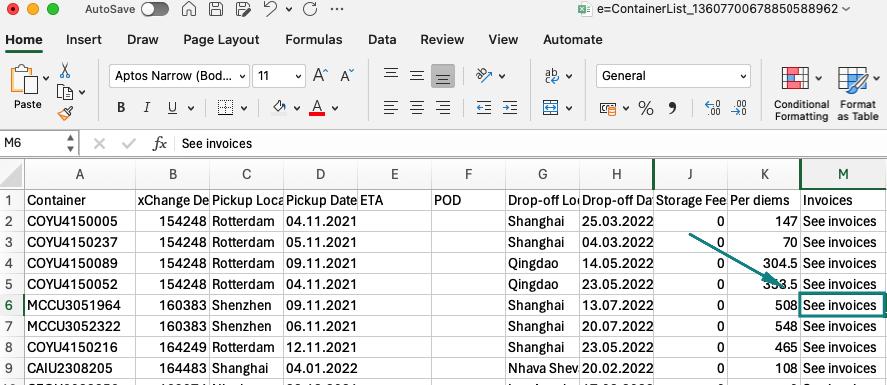Click the Percent Style icon
Screen dimensions: 887x385
click(x=645, y=108)
